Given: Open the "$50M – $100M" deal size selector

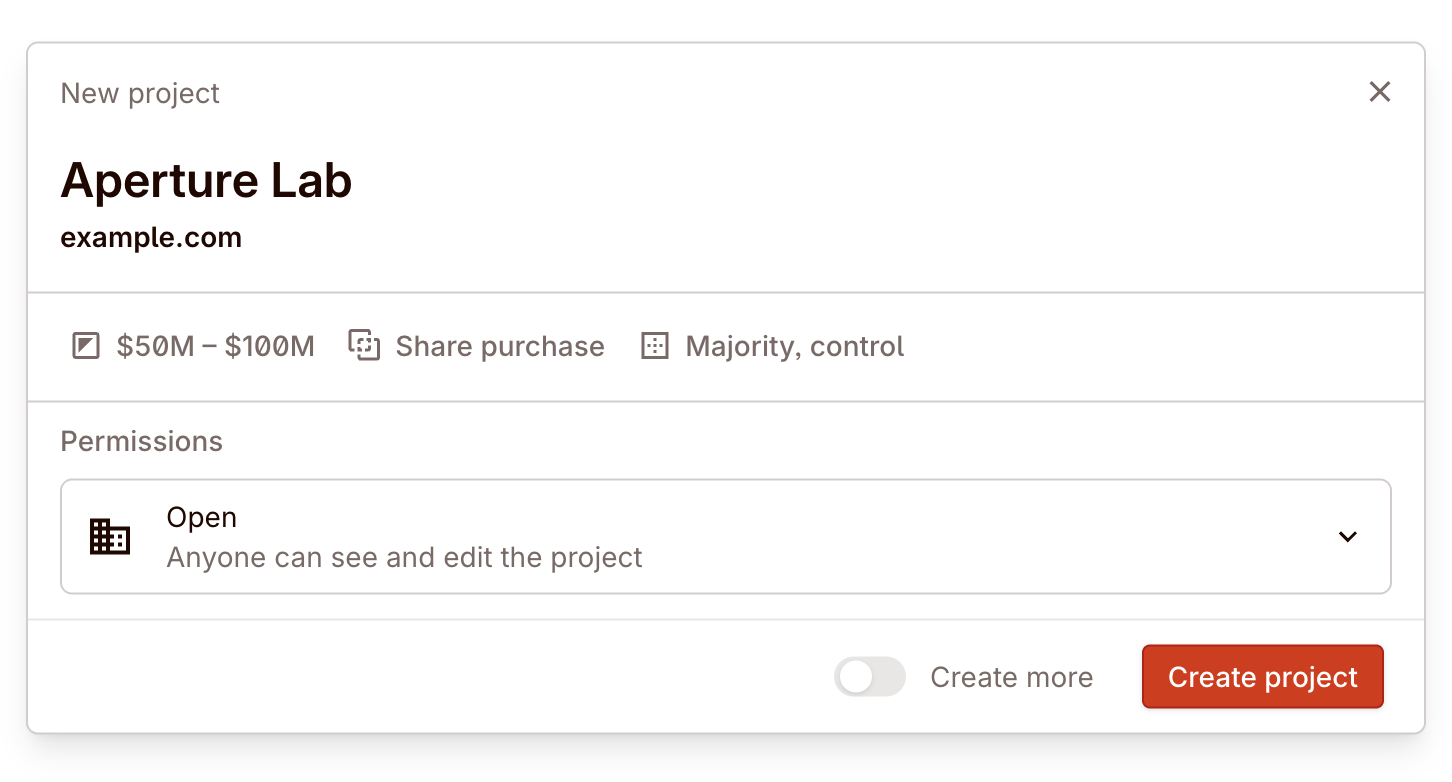Looking at the screenshot, I should (x=215, y=347).
